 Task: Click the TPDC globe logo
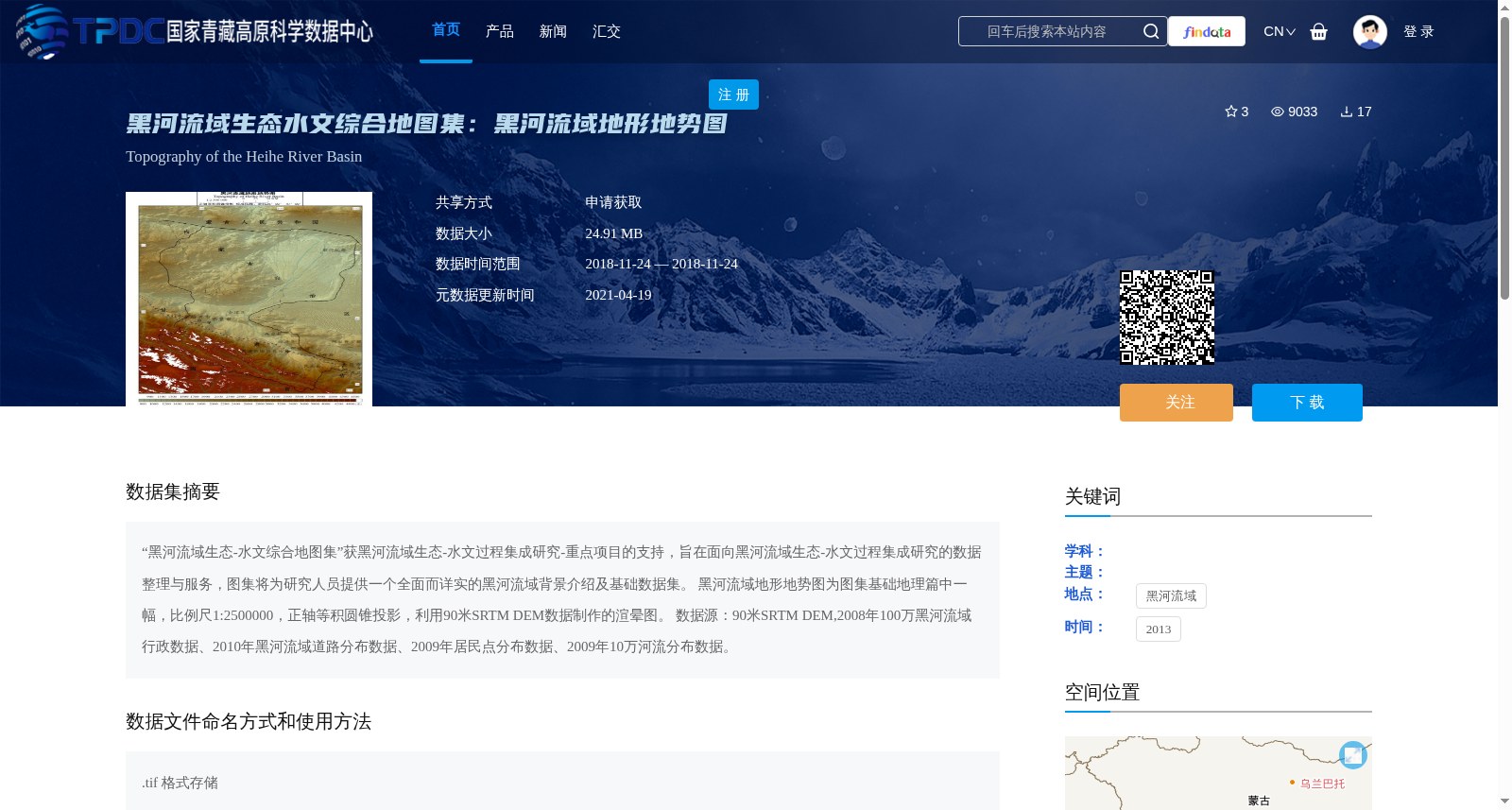(43, 31)
